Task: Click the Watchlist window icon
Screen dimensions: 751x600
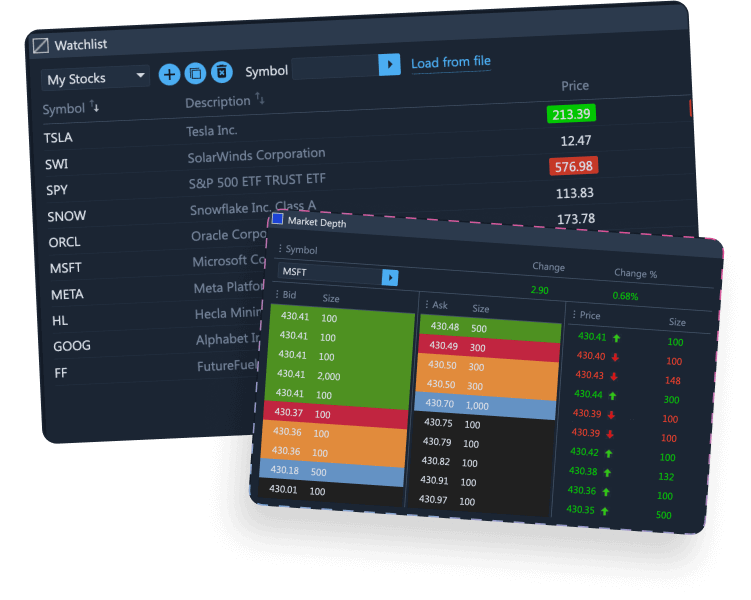Action: click(x=41, y=46)
